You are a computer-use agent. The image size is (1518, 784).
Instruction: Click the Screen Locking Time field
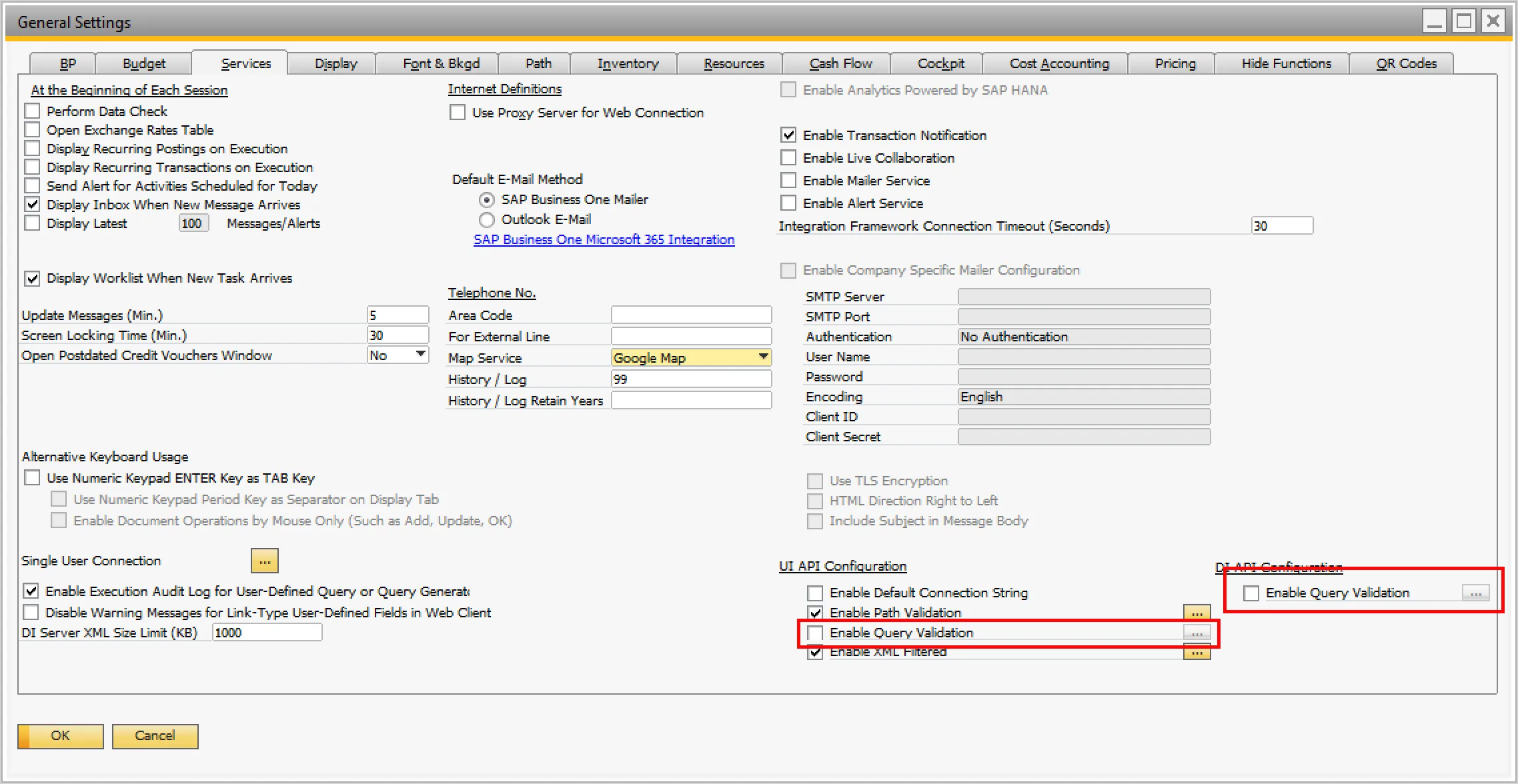click(398, 335)
